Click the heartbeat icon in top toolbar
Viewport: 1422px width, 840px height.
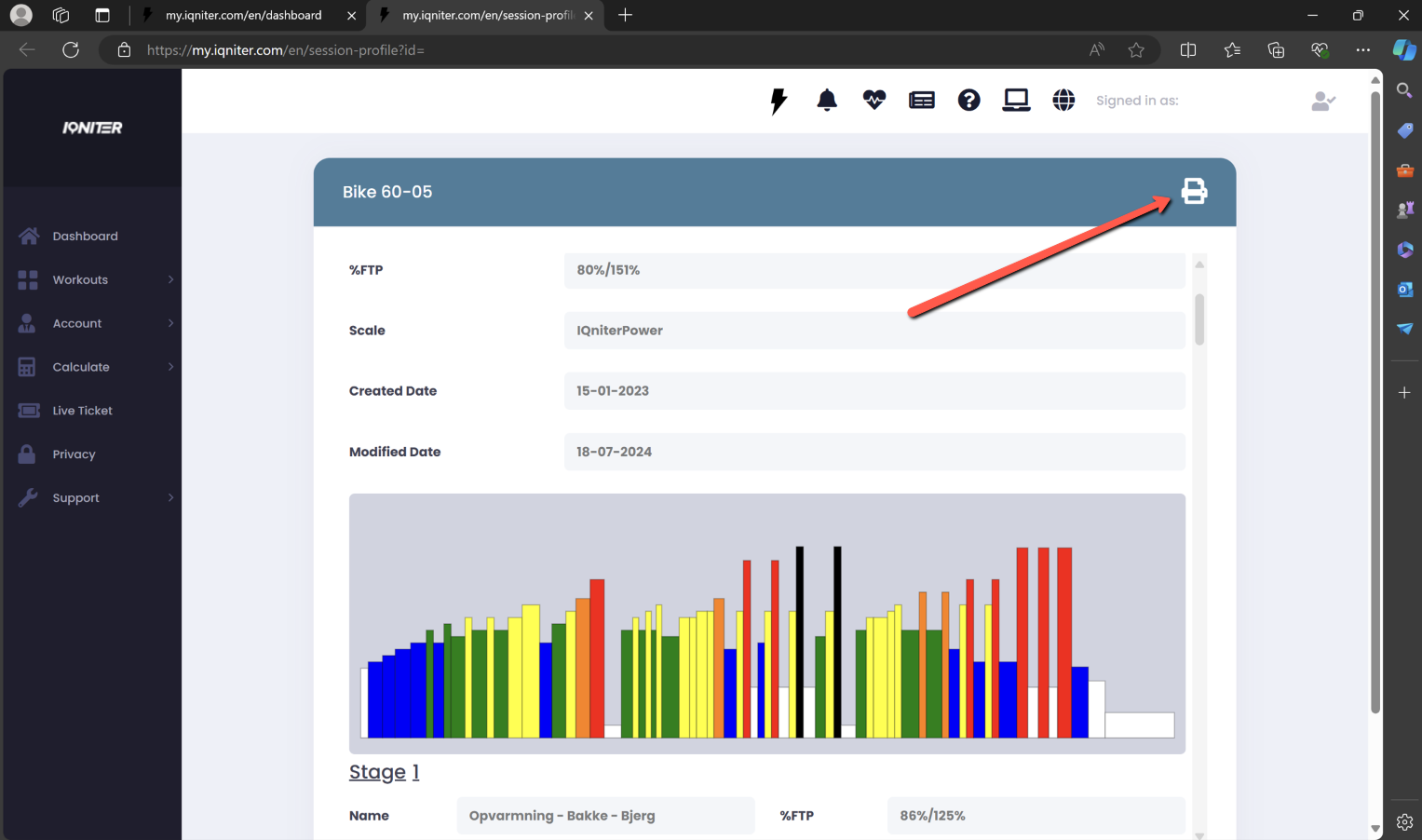(874, 100)
